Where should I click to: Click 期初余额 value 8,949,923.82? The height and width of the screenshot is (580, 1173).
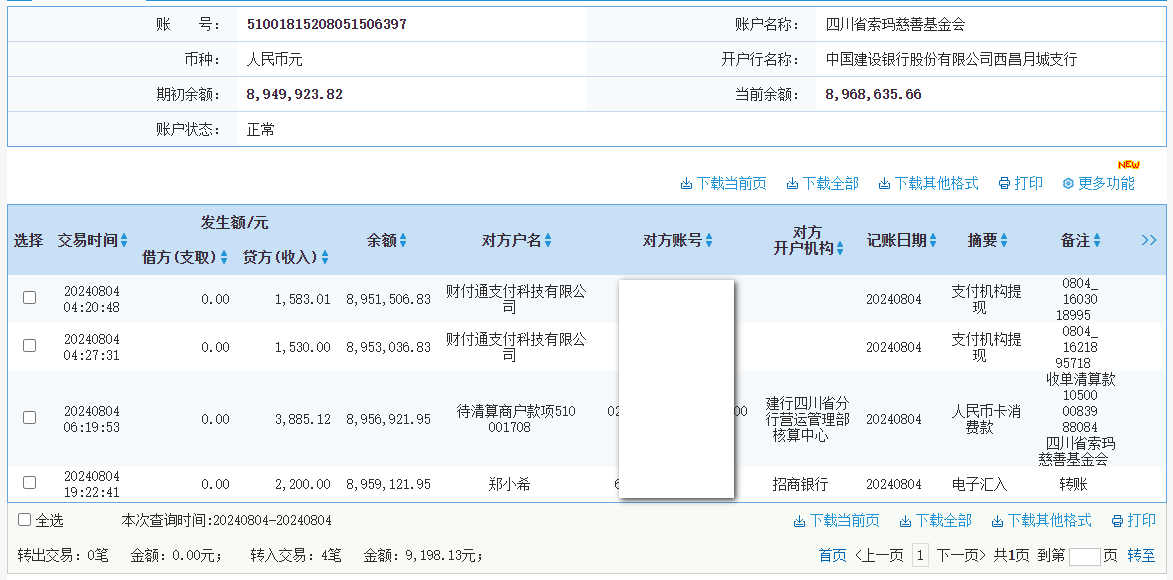click(x=295, y=94)
